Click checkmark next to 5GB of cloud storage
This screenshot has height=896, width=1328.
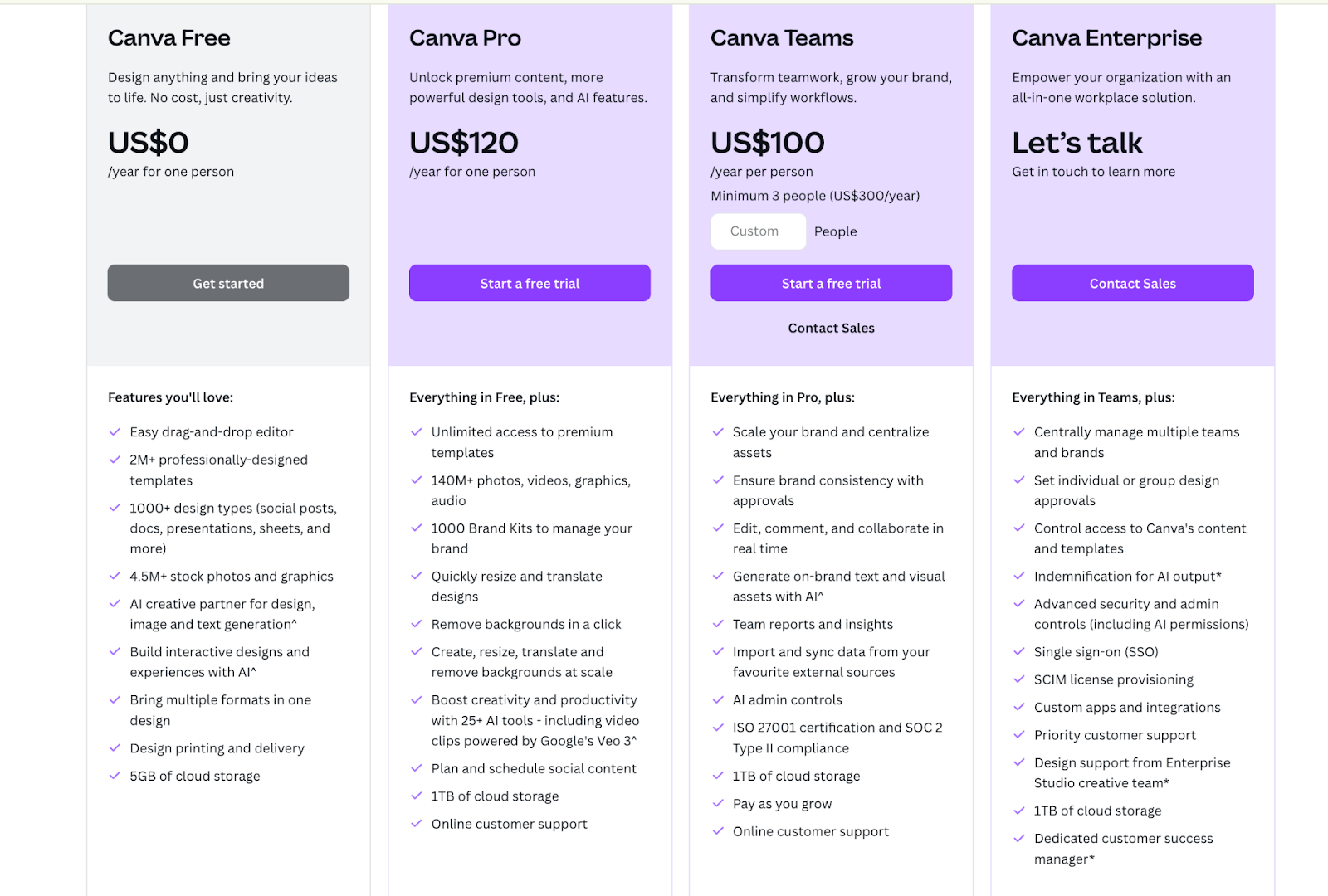click(x=115, y=777)
